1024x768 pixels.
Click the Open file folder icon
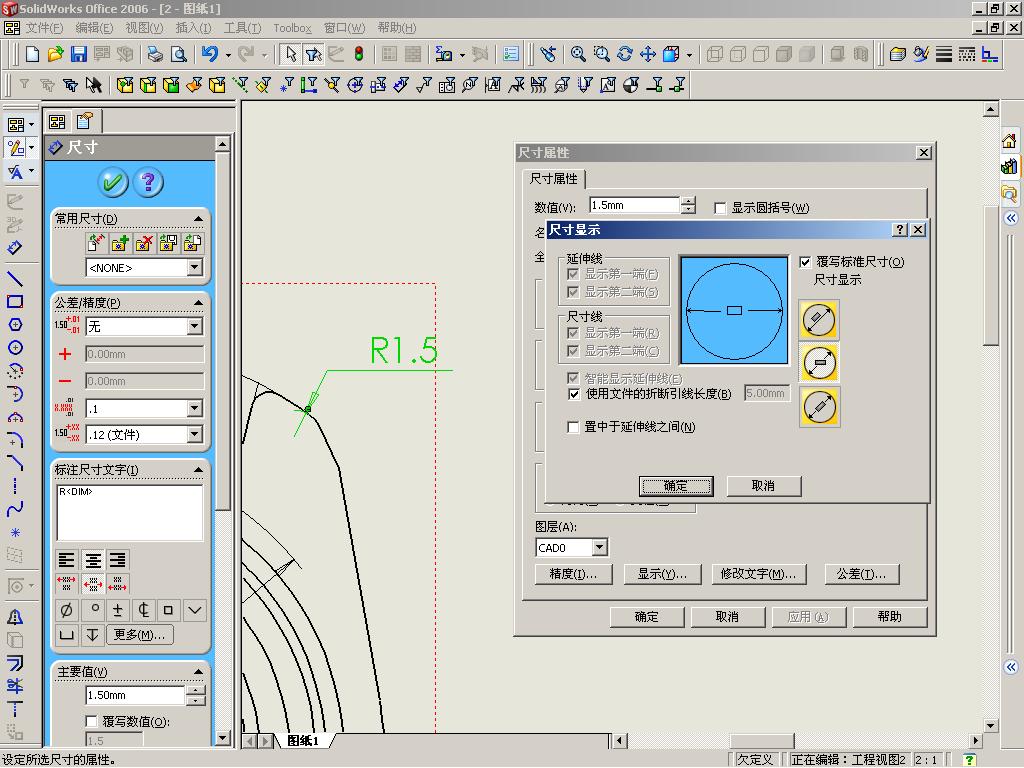coord(56,54)
